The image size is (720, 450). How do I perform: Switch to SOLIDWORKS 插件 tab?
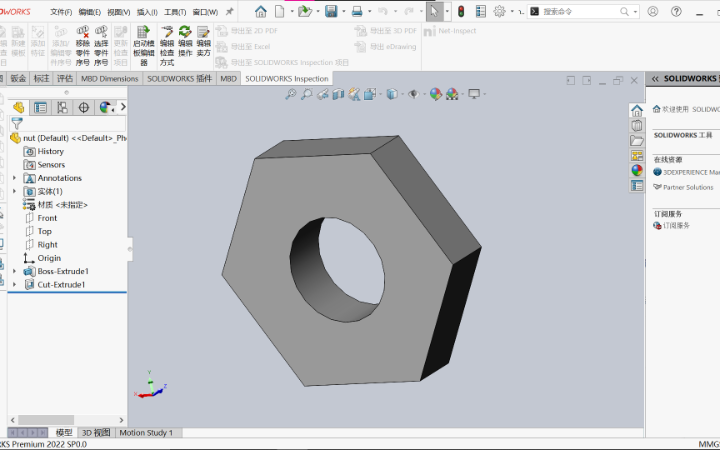(179, 79)
